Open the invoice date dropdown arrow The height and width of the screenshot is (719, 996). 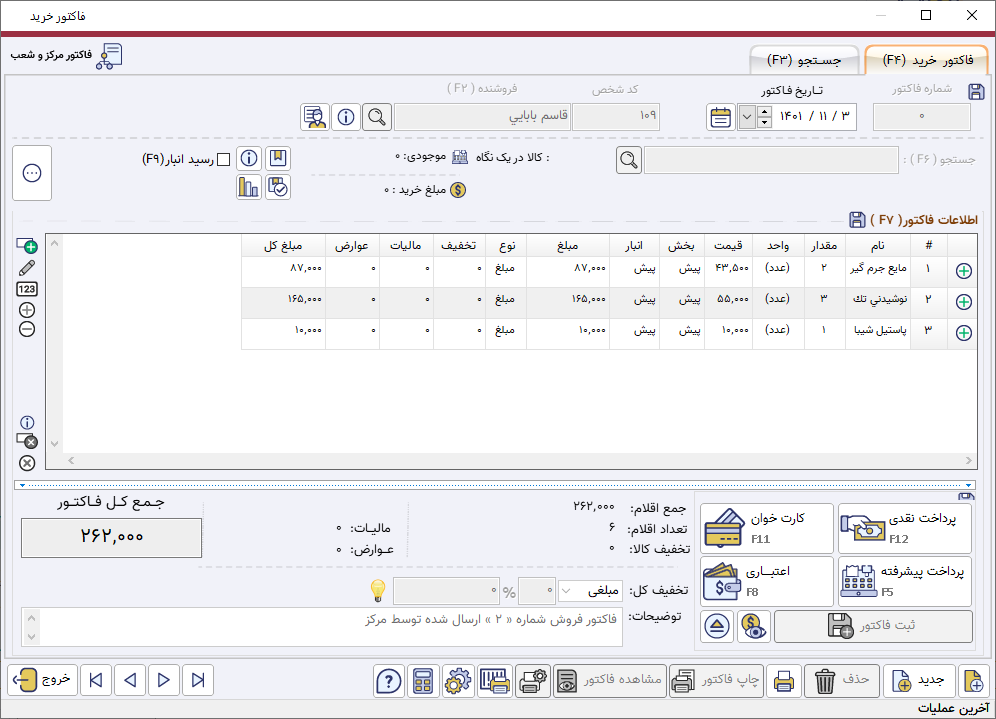pos(747,117)
